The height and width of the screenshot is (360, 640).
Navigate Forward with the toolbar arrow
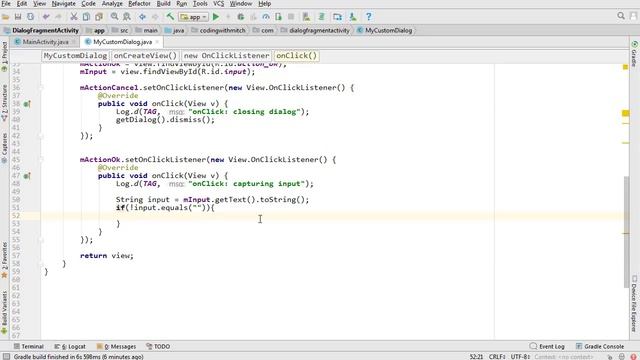click(155, 17)
